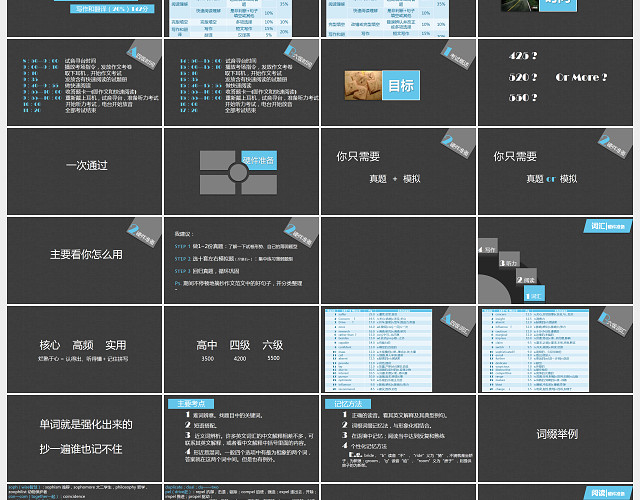
Task: Select the '520 ?' score text
Action: [523, 77]
